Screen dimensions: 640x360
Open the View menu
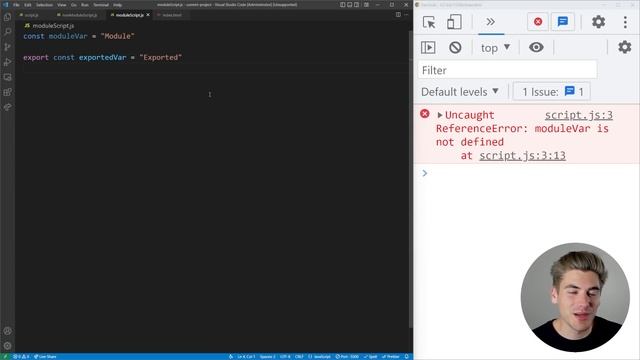tap(62, 5)
